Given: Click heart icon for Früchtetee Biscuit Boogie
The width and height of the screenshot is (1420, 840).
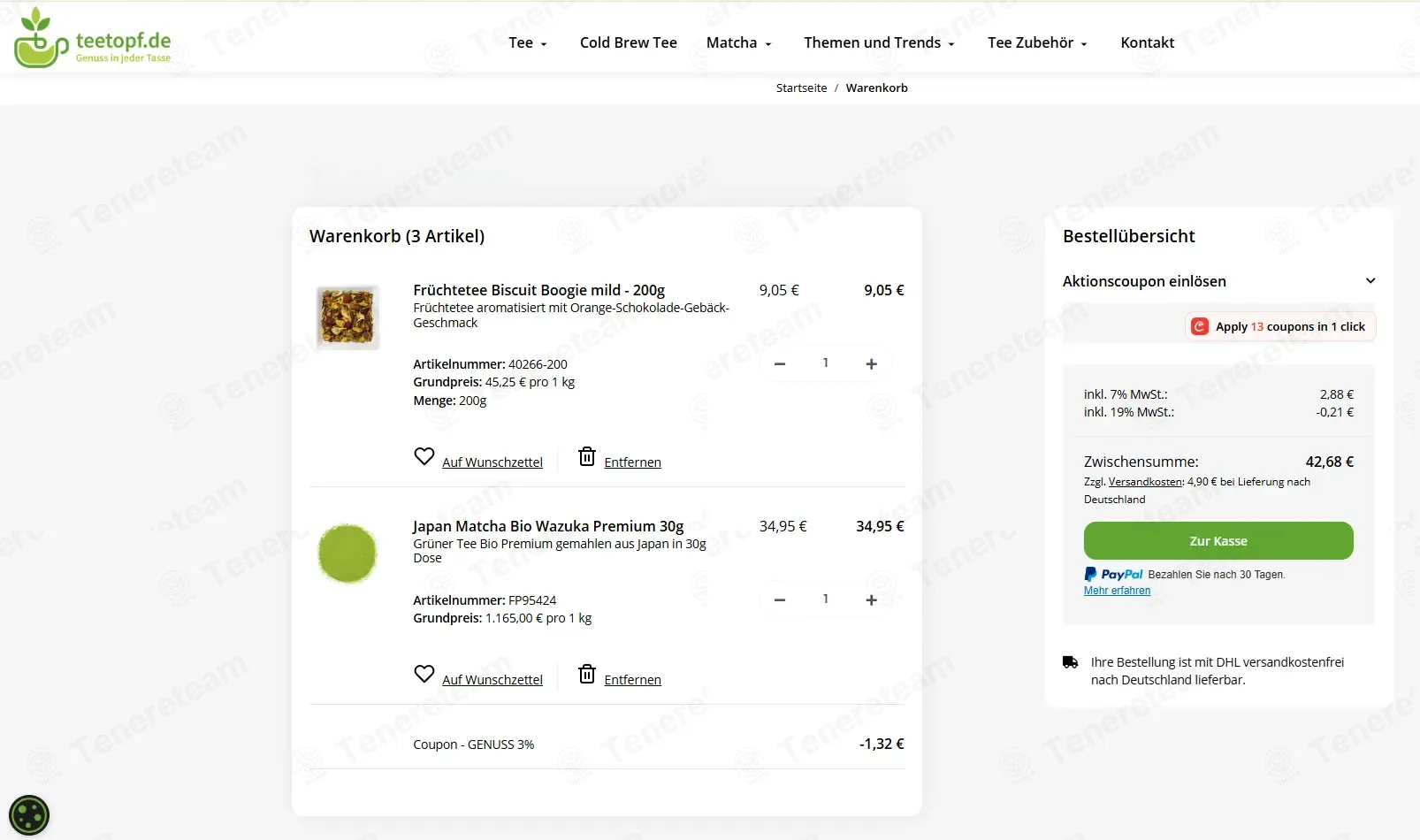Looking at the screenshot, I should click(424, 456).
